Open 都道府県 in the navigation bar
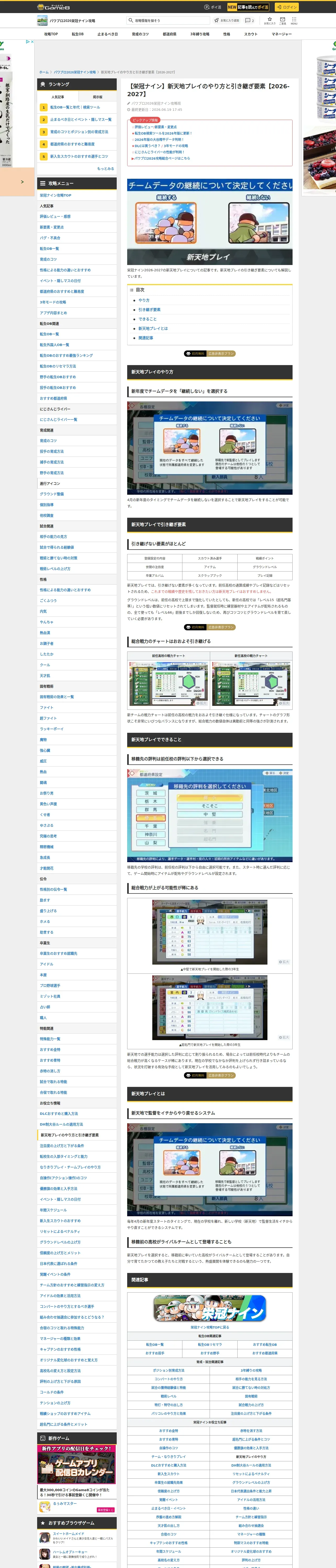The height and width of the screenshot is (1568, 336). 170,34
